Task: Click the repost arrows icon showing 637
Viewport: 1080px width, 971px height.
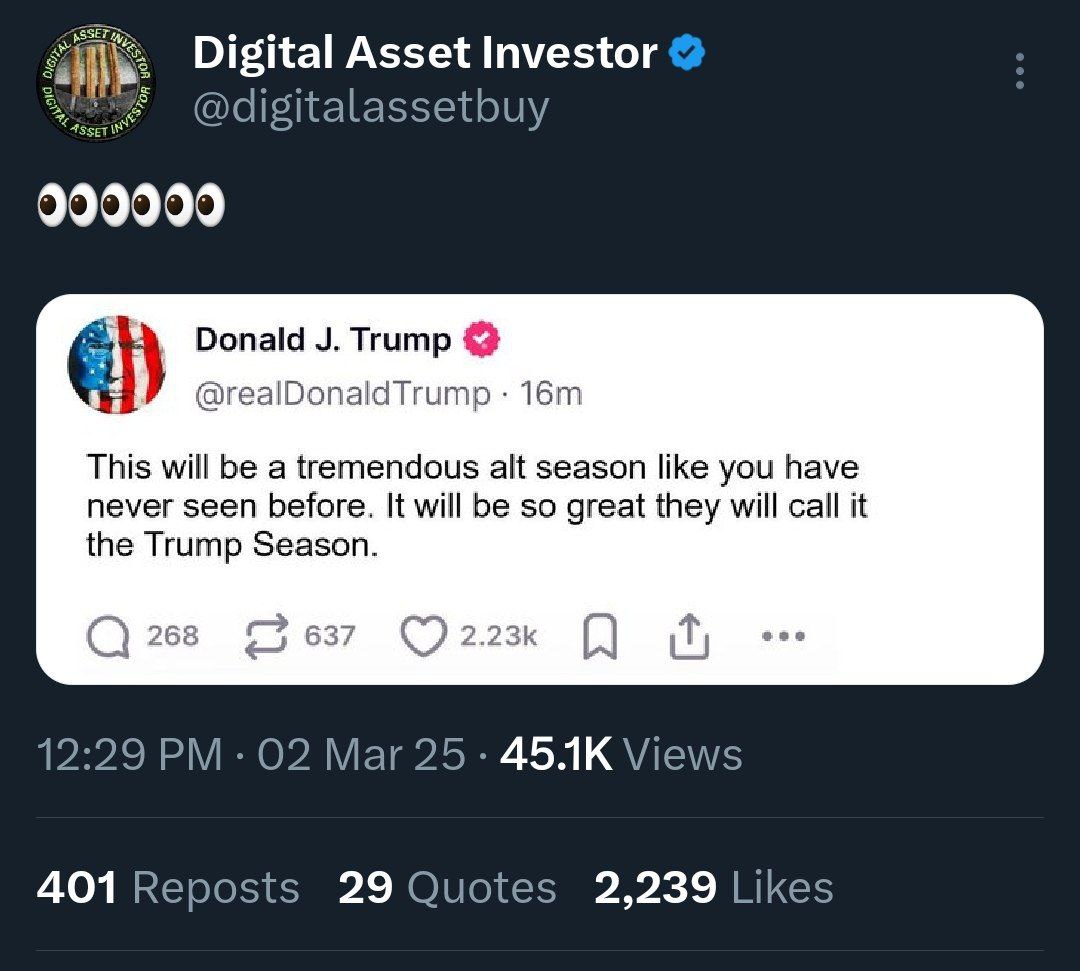Action: (x=267, y=636)
